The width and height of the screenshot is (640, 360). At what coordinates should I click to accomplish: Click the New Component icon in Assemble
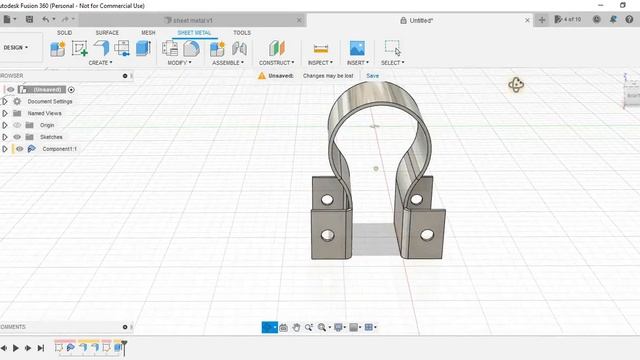pyautogui.click(x=217, y=49)
